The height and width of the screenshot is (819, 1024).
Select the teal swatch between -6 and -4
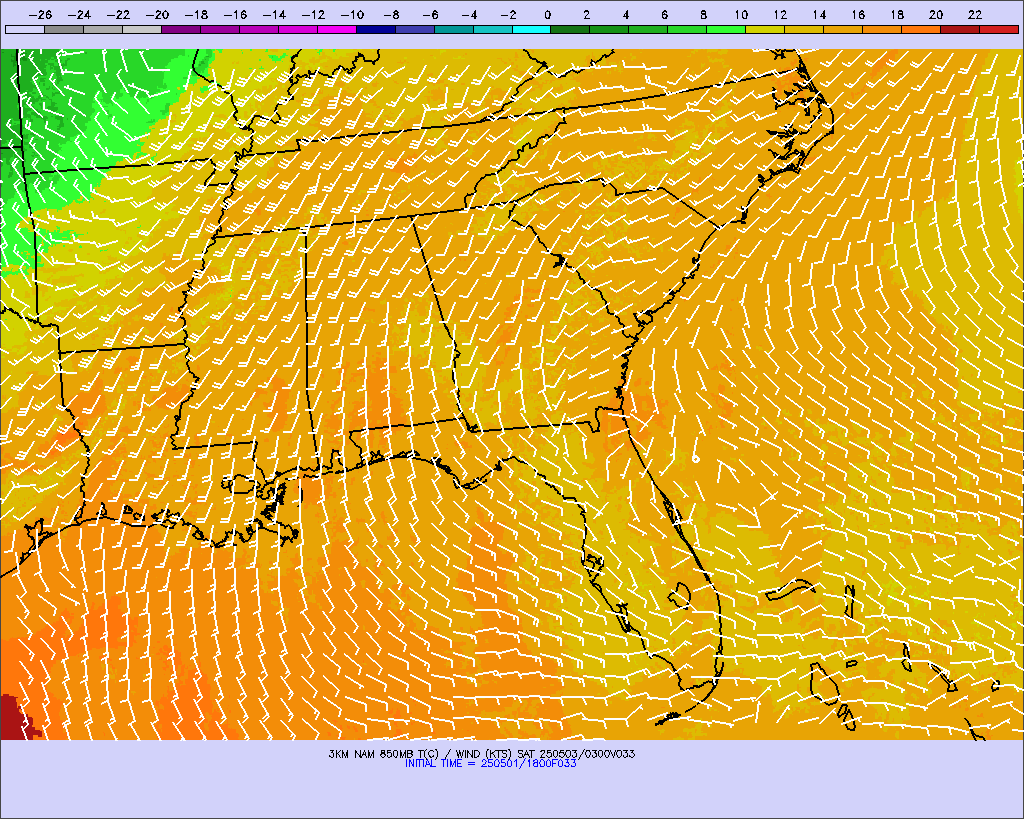coord(454,29)
